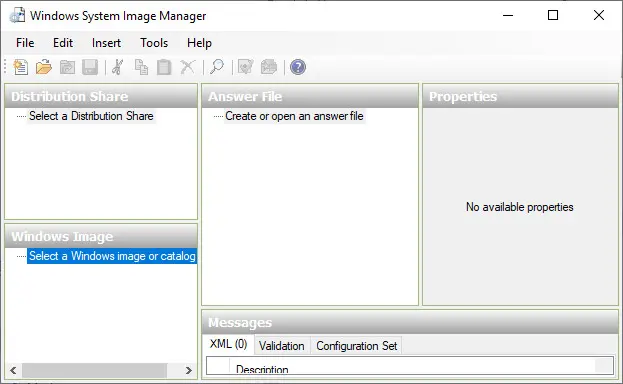Screen dimensions: 623x384
Task: Click the Delete X toolbar icon
Action: coord(188,67)
